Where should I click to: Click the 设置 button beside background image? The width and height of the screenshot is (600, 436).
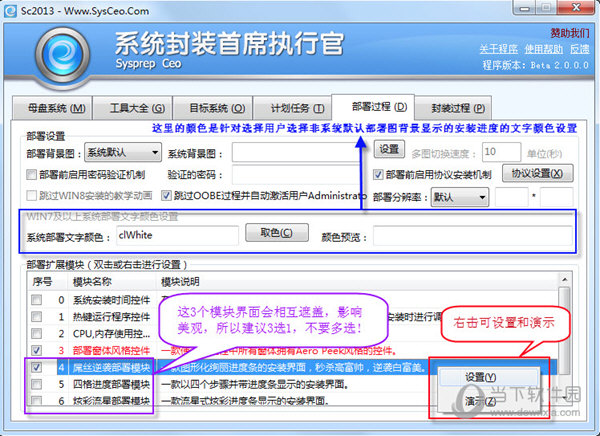pyautogui.click(x=389, y=149)
